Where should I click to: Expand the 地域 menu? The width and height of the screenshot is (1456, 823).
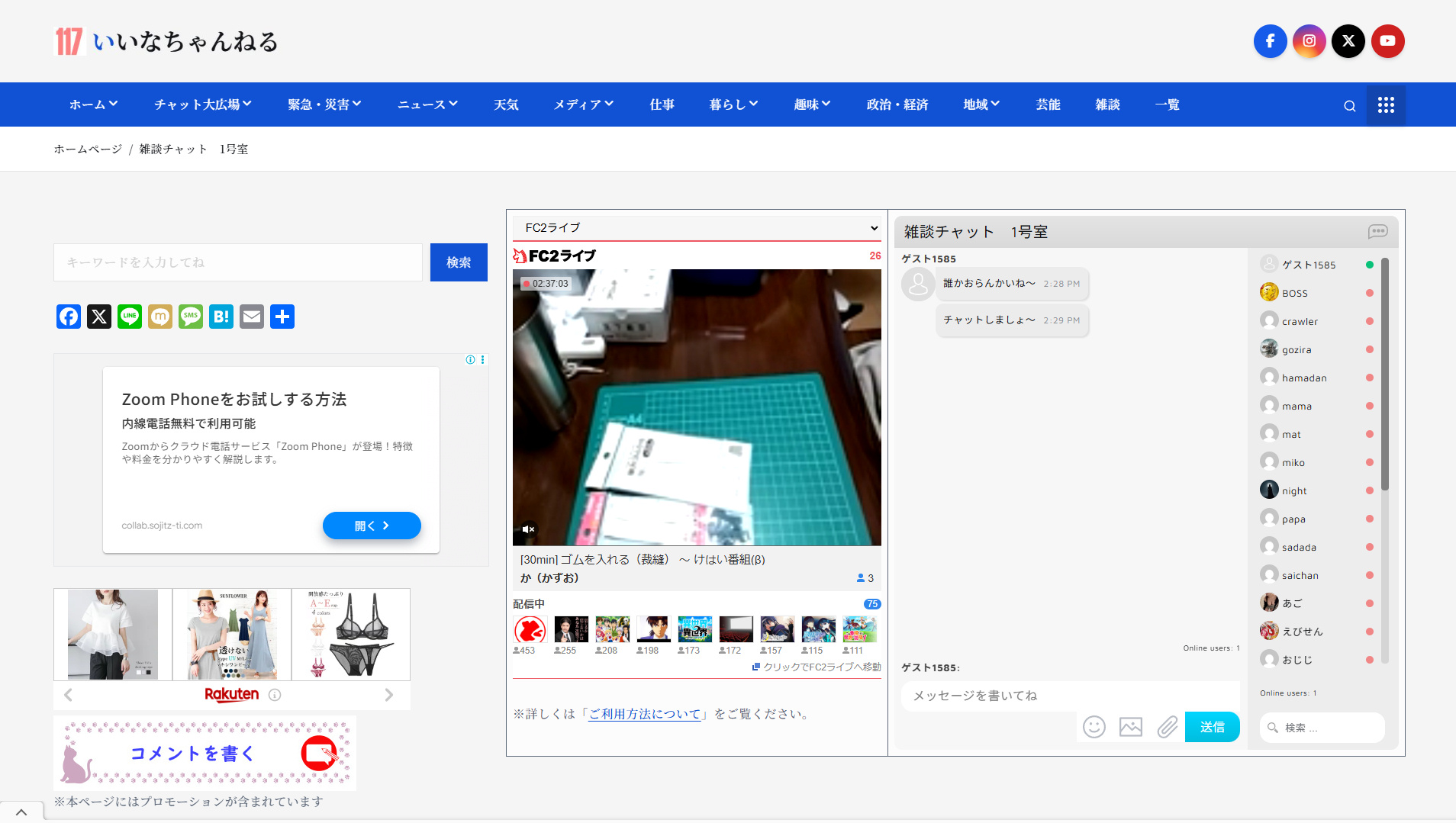981,104
